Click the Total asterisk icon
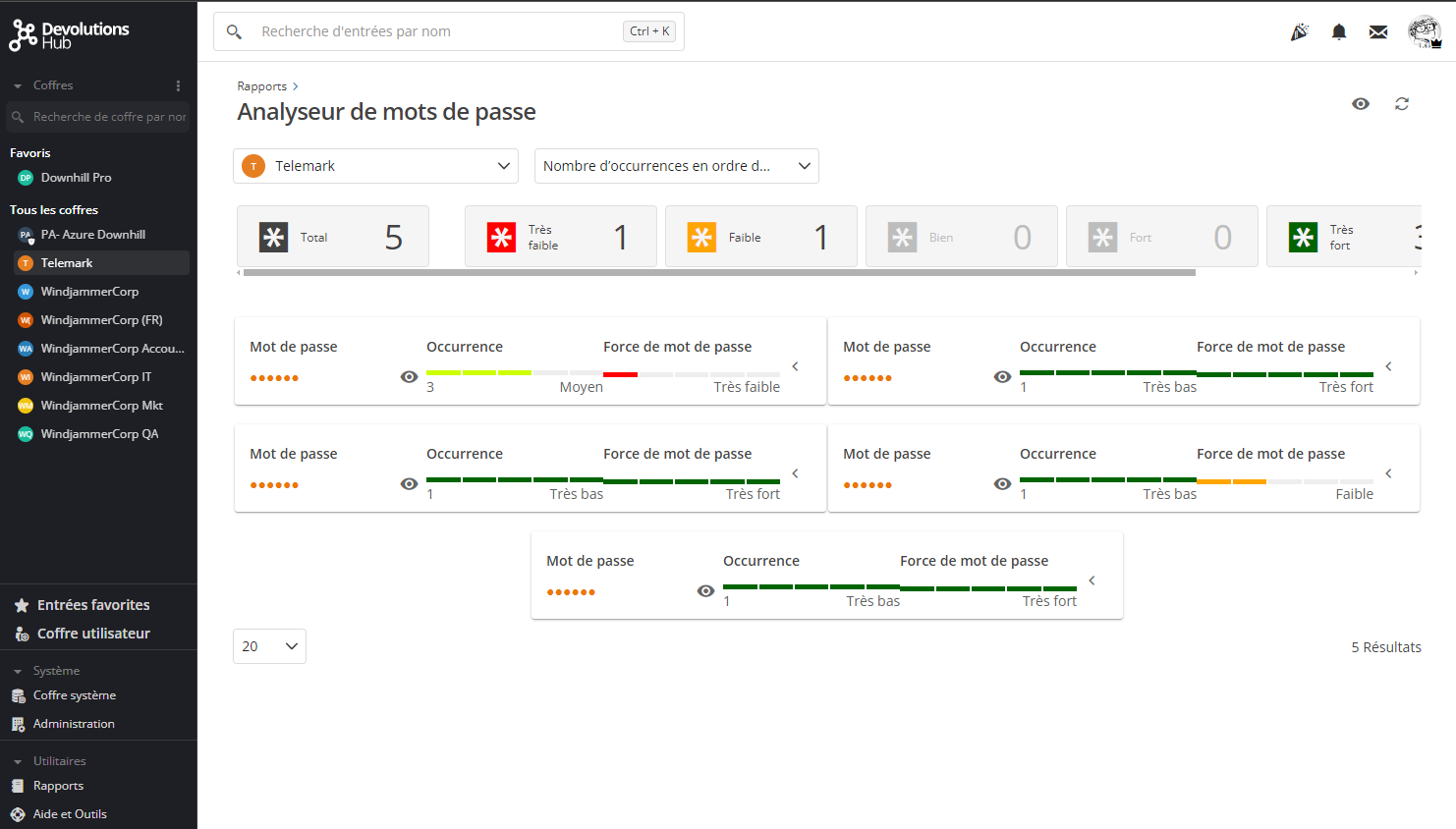 pos(273,237)
